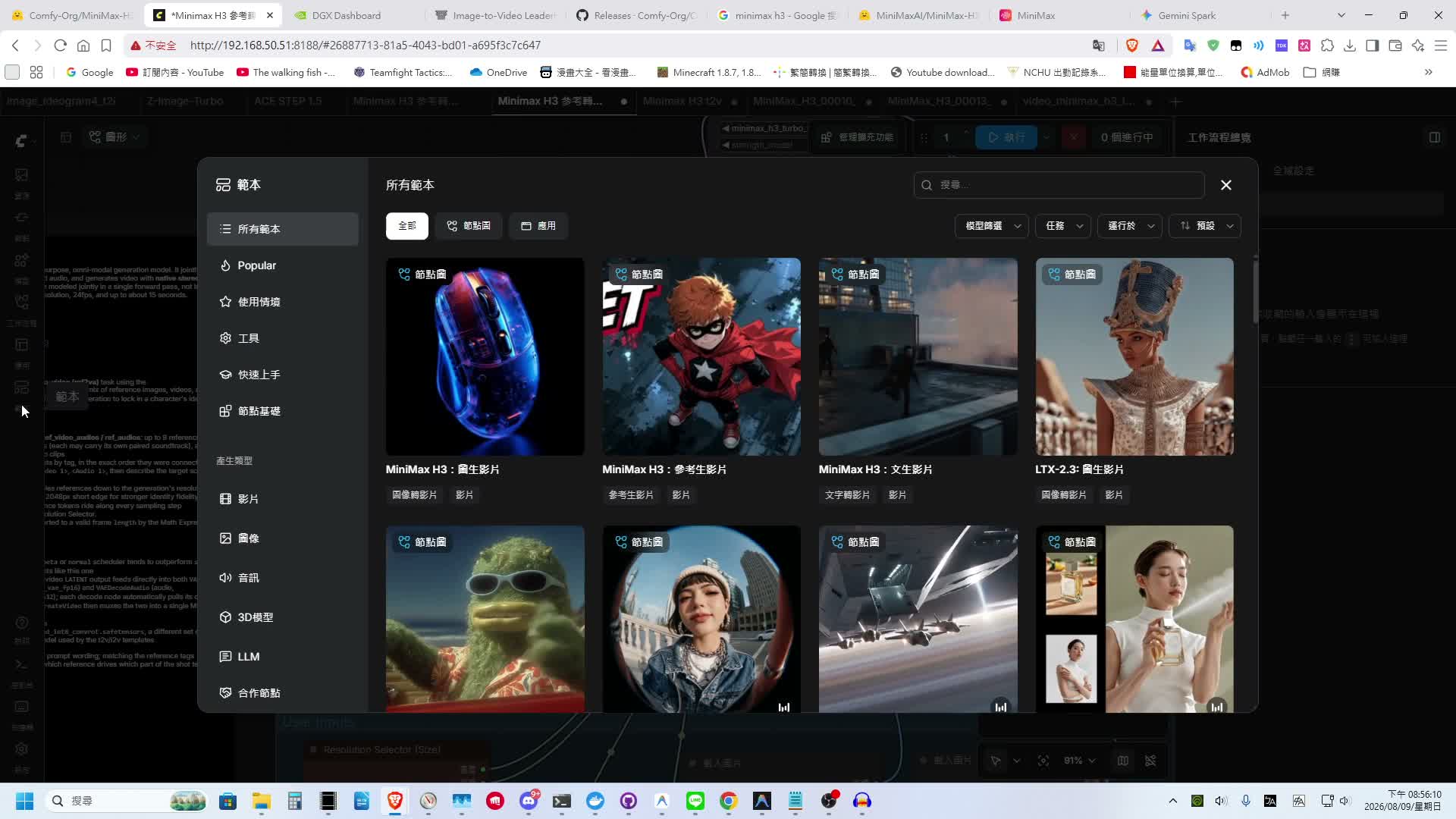This screenshot has width=1456, height=819.
Task: Click the 不安全 security warning indicator
Action: [x=153, y=45]
